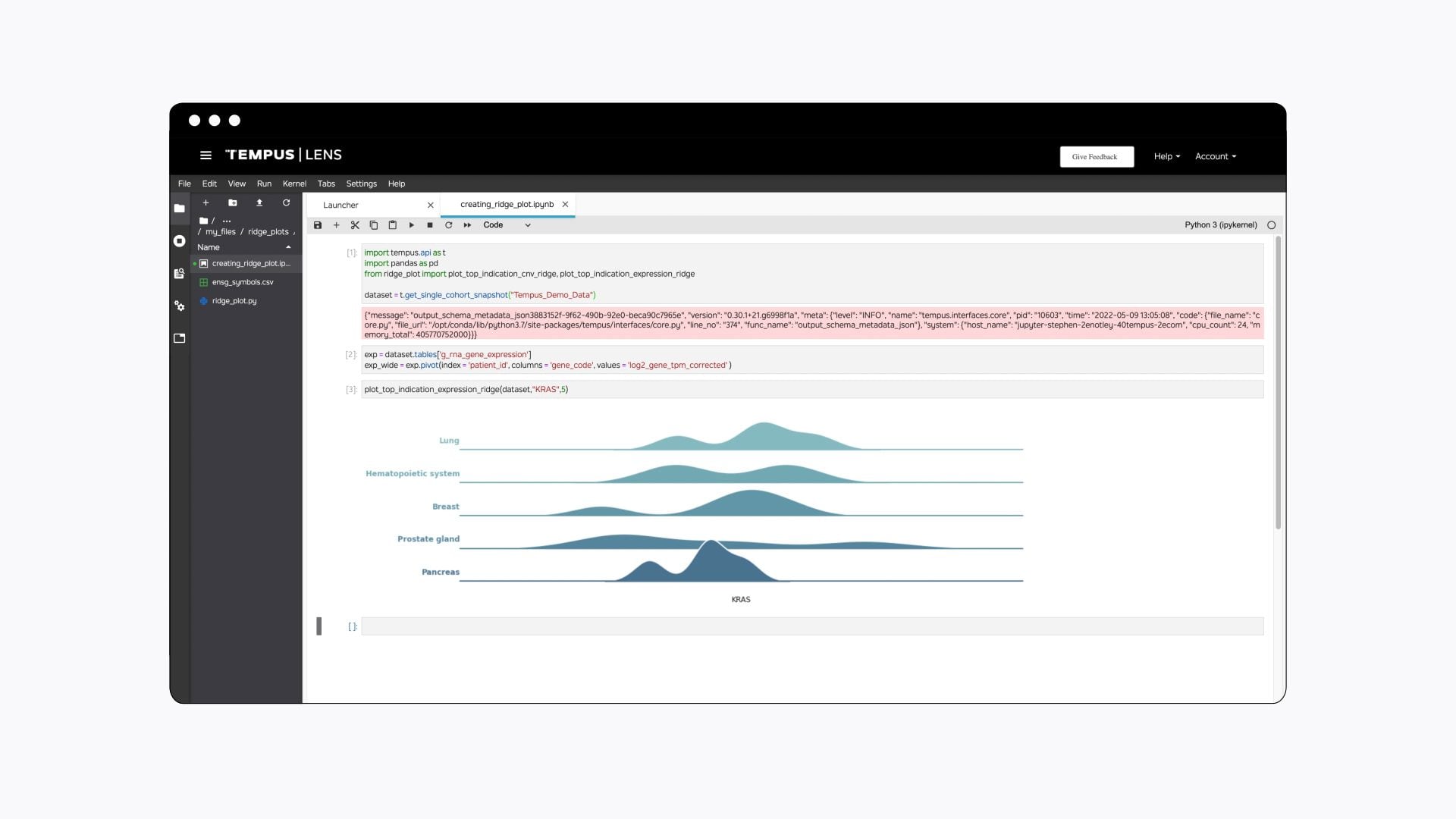This screenshot has width=1456, height=819.
Task: Click the kernel status circle indicator
Action: [1272, 225]
